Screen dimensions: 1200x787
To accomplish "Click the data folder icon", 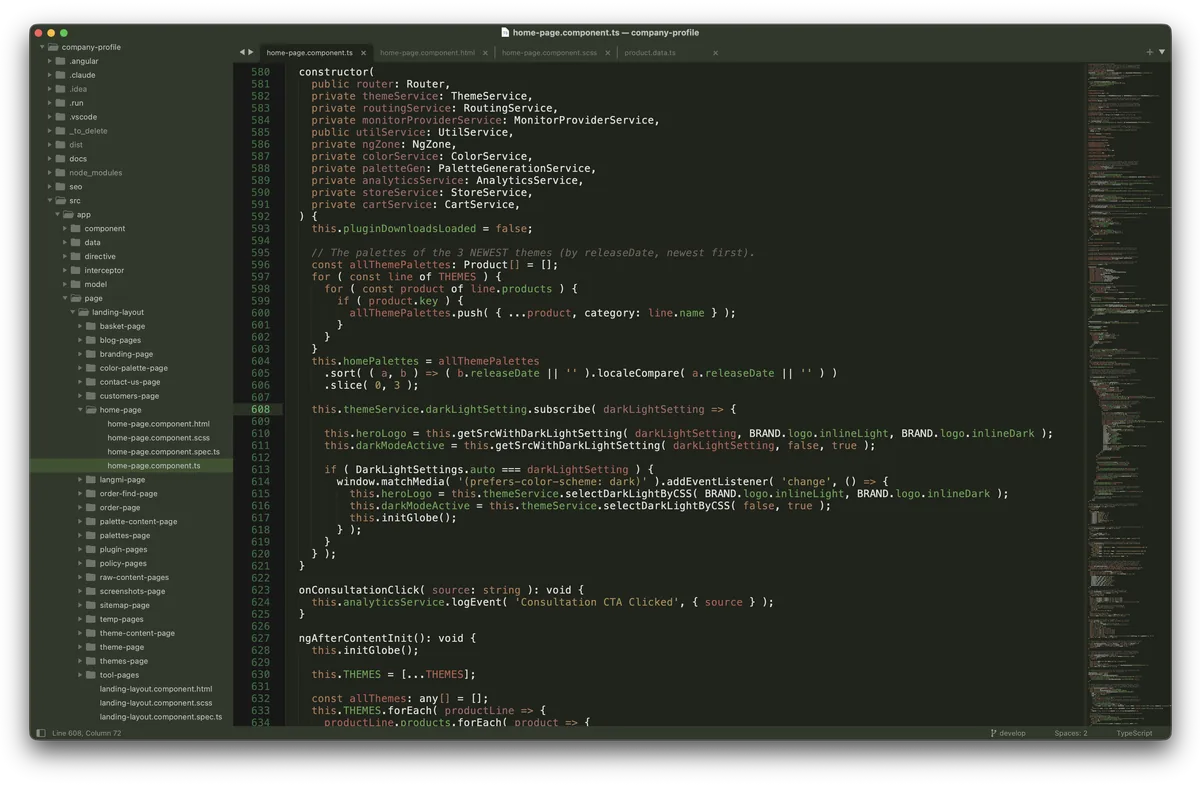I will tap(76, 243).
